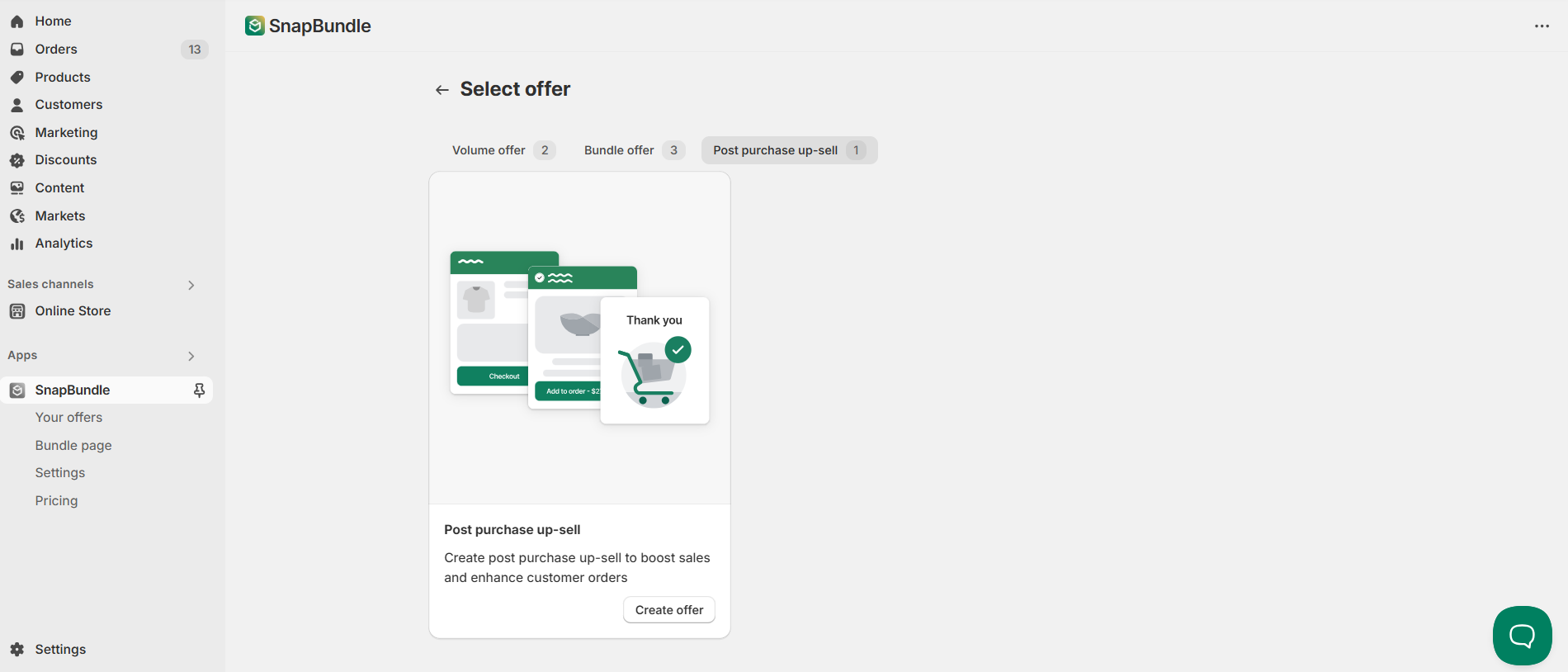The height and width of the screenshot is (672, 1568).
Task: Expand the Apps section chevron
Action: tap(191, 356)
